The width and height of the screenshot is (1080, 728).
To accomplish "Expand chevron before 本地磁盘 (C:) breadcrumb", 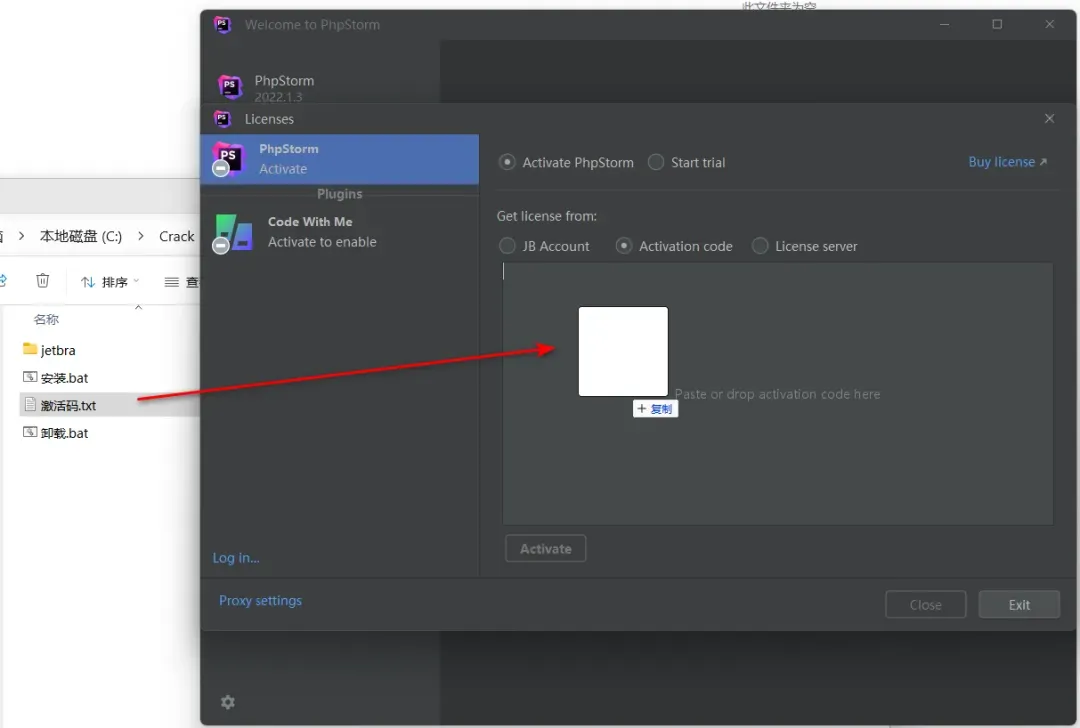I will [21, 236].
